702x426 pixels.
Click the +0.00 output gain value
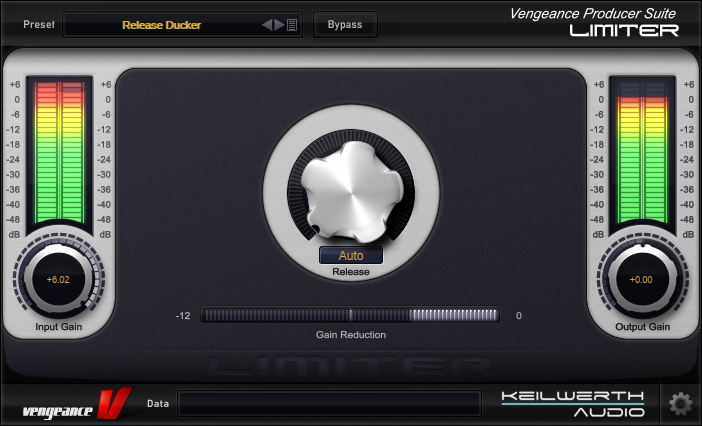[640, 280]
